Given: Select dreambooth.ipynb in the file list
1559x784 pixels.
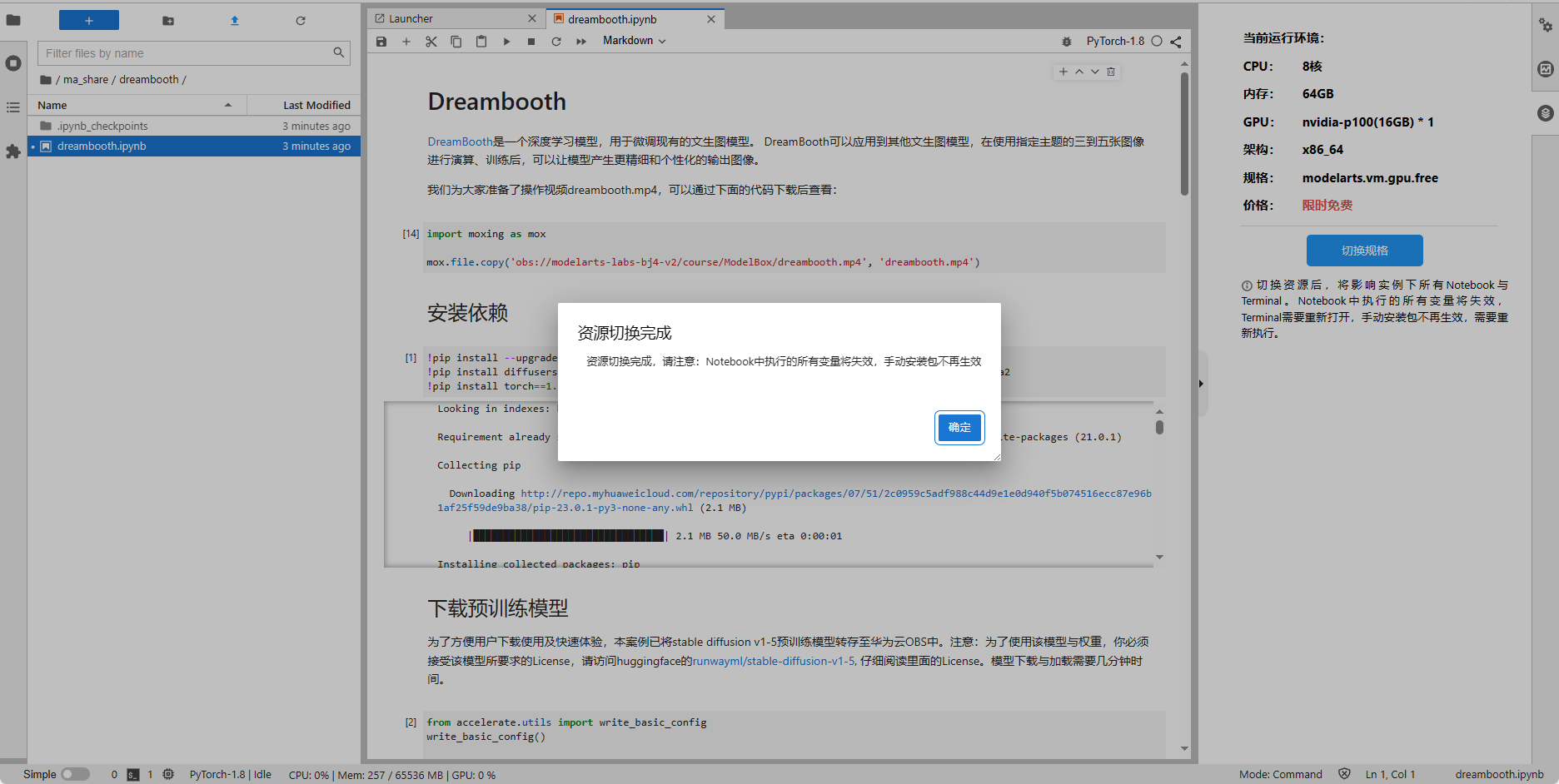Looking at the screenshot, I should click(x=194, y=146).
